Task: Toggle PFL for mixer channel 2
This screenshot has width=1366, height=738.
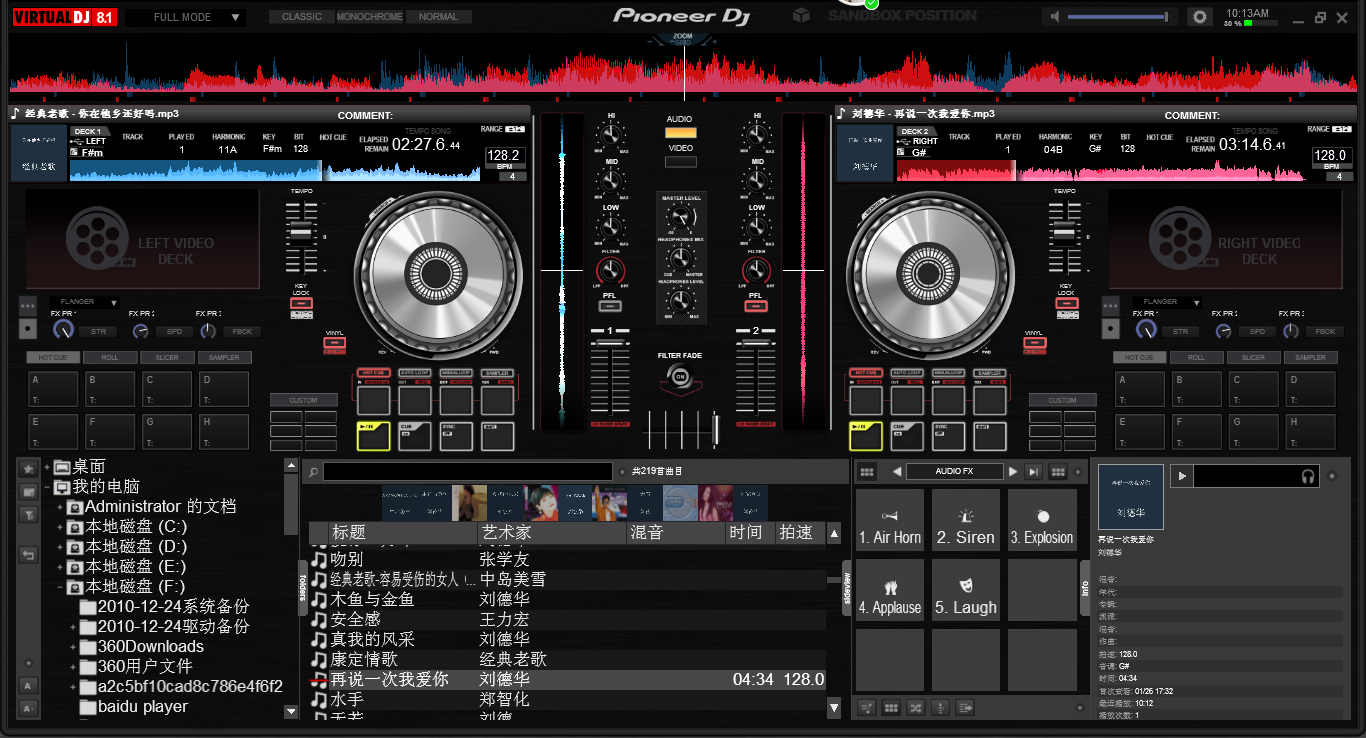Action: [x=755, y=306]
